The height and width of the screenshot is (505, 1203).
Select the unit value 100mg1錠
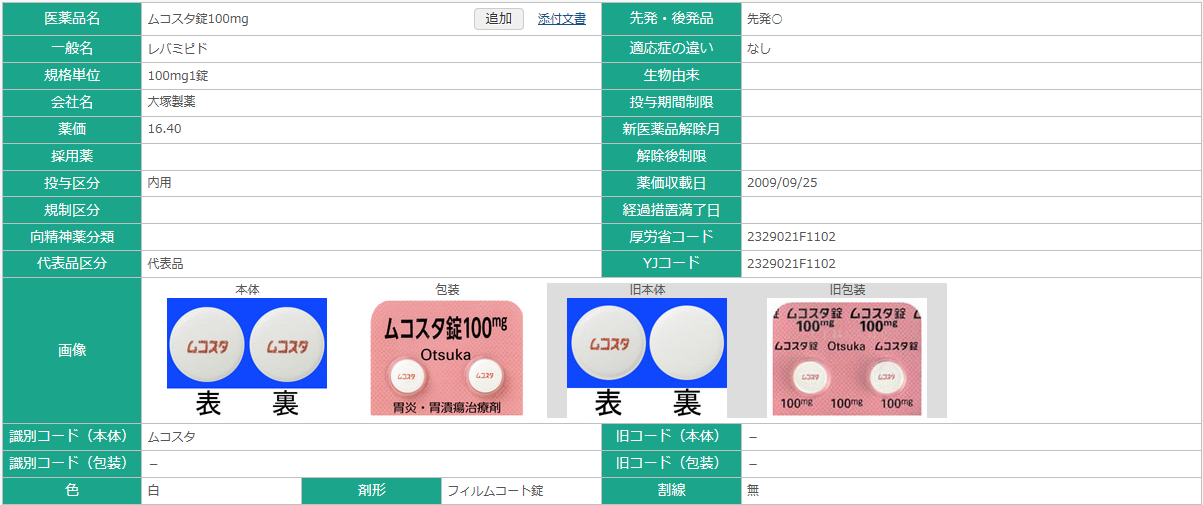177,75
